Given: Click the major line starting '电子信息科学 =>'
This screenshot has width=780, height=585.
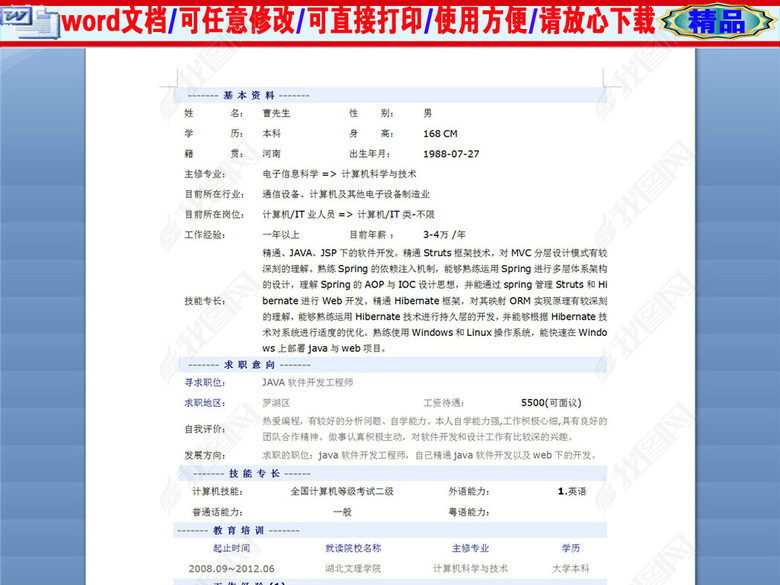Looking at the screenshot, I should point(339,174).
